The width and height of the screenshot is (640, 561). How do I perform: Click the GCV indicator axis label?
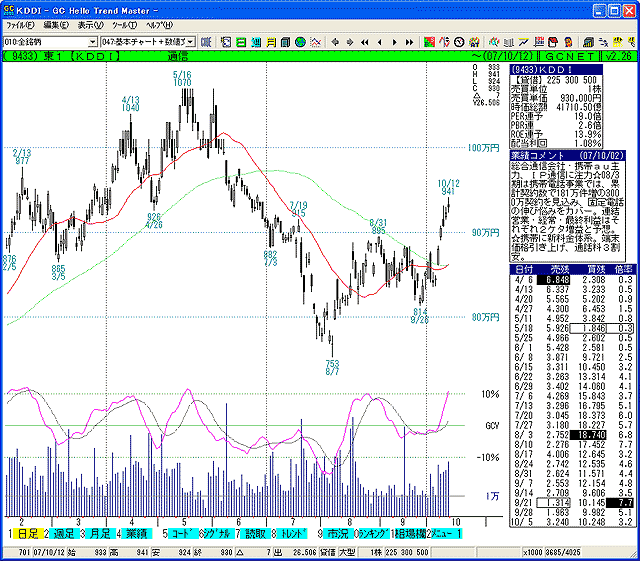492,426
